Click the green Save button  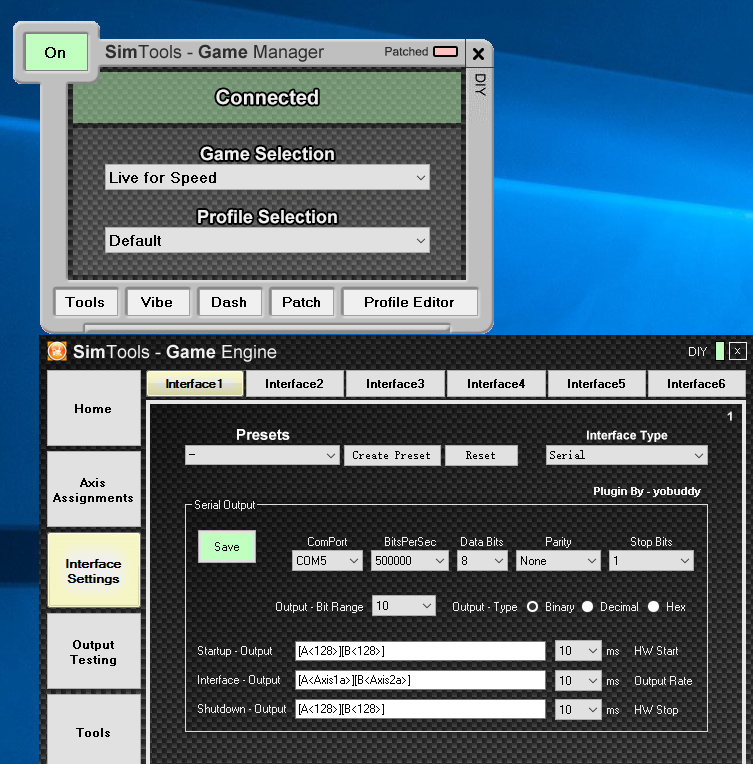227,547
